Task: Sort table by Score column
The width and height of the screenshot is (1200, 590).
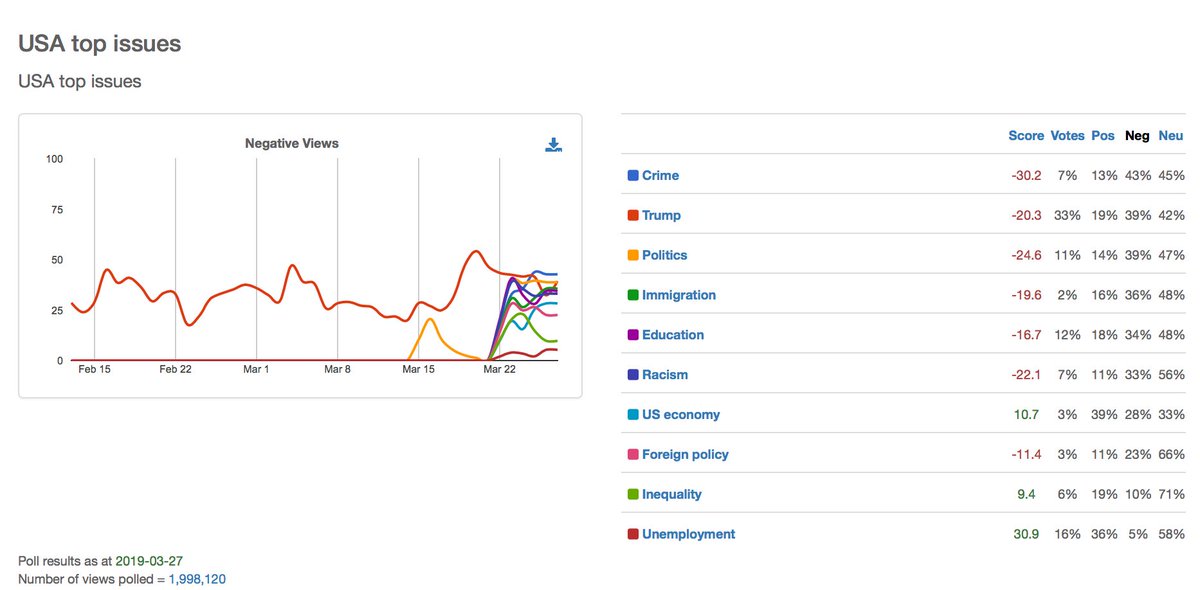Action: click(x=1026, y=135)
